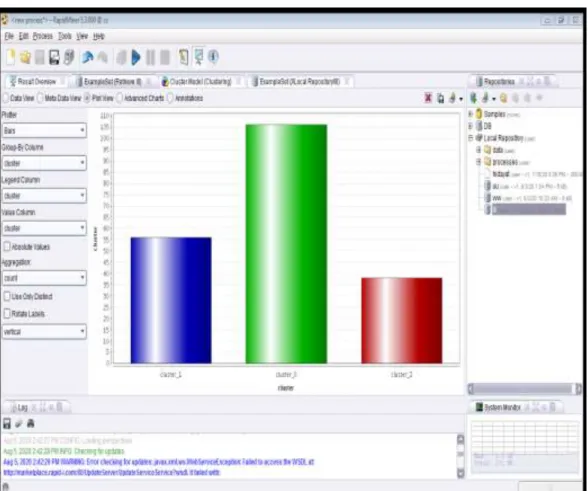Click the save log icon in Log panel
Viewport: 588px width, 491px height.
tap(7, 423)
